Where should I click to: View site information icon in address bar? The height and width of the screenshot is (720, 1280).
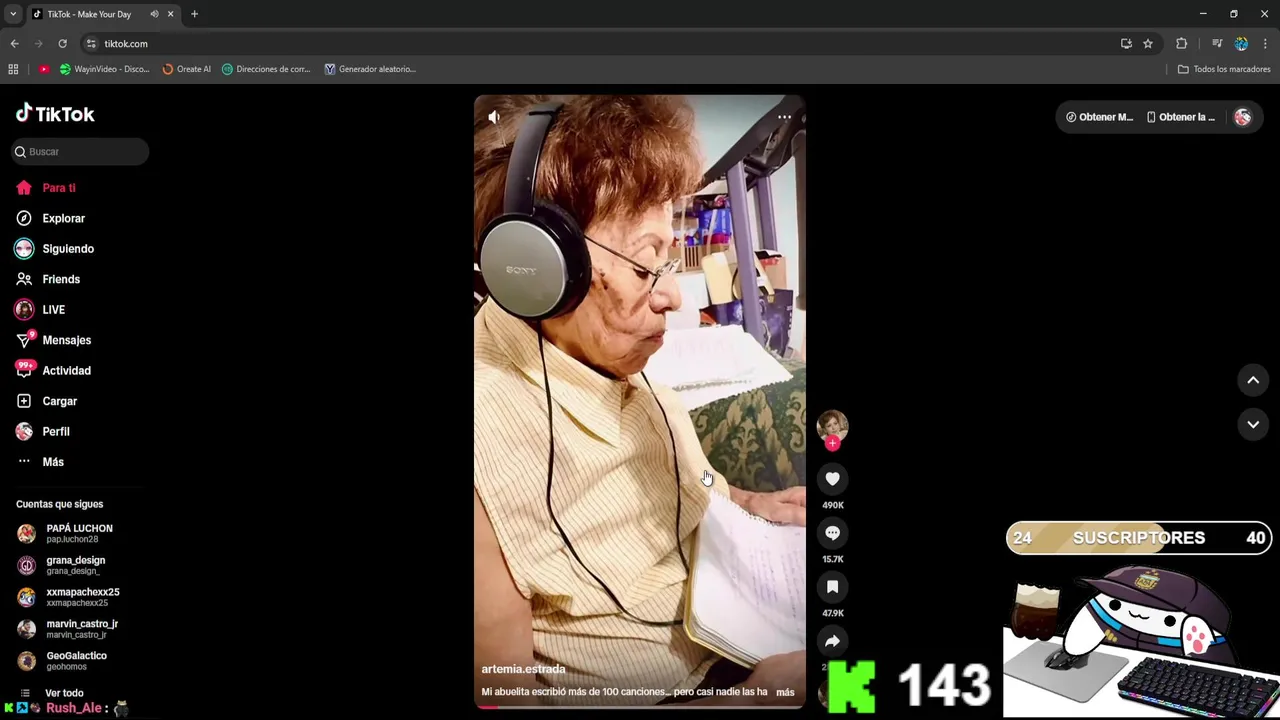91,44
